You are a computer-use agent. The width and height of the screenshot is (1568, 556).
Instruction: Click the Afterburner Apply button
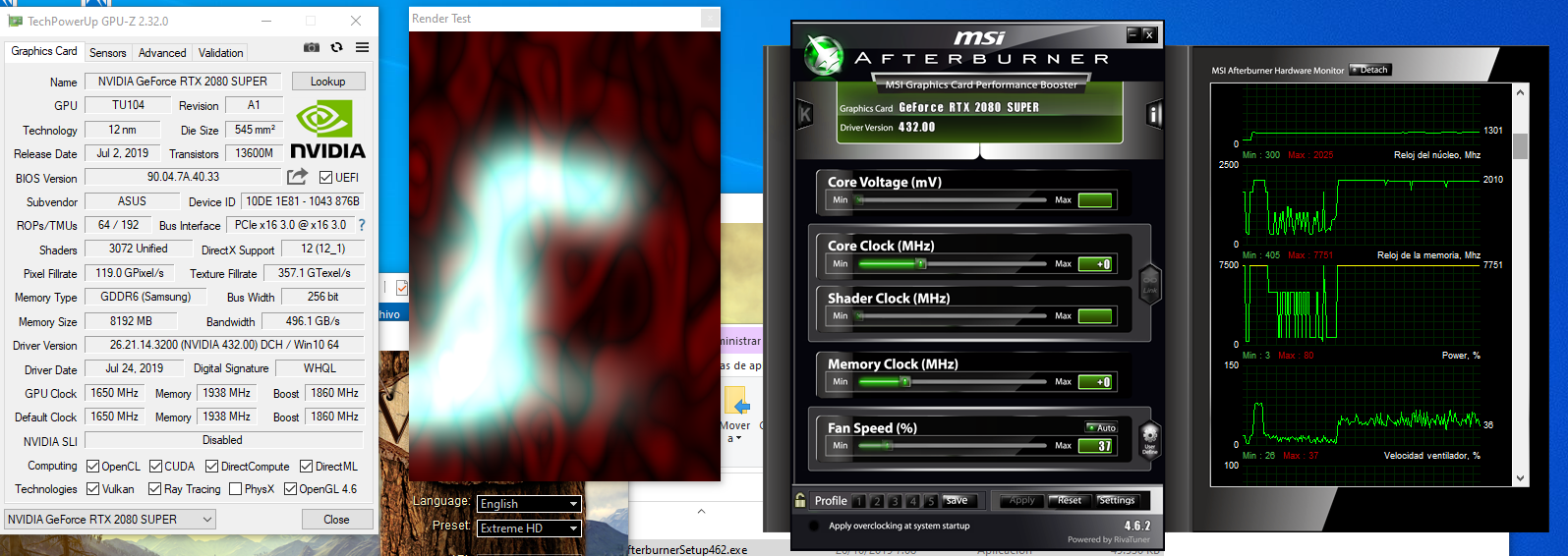(x=1022, y=501)
